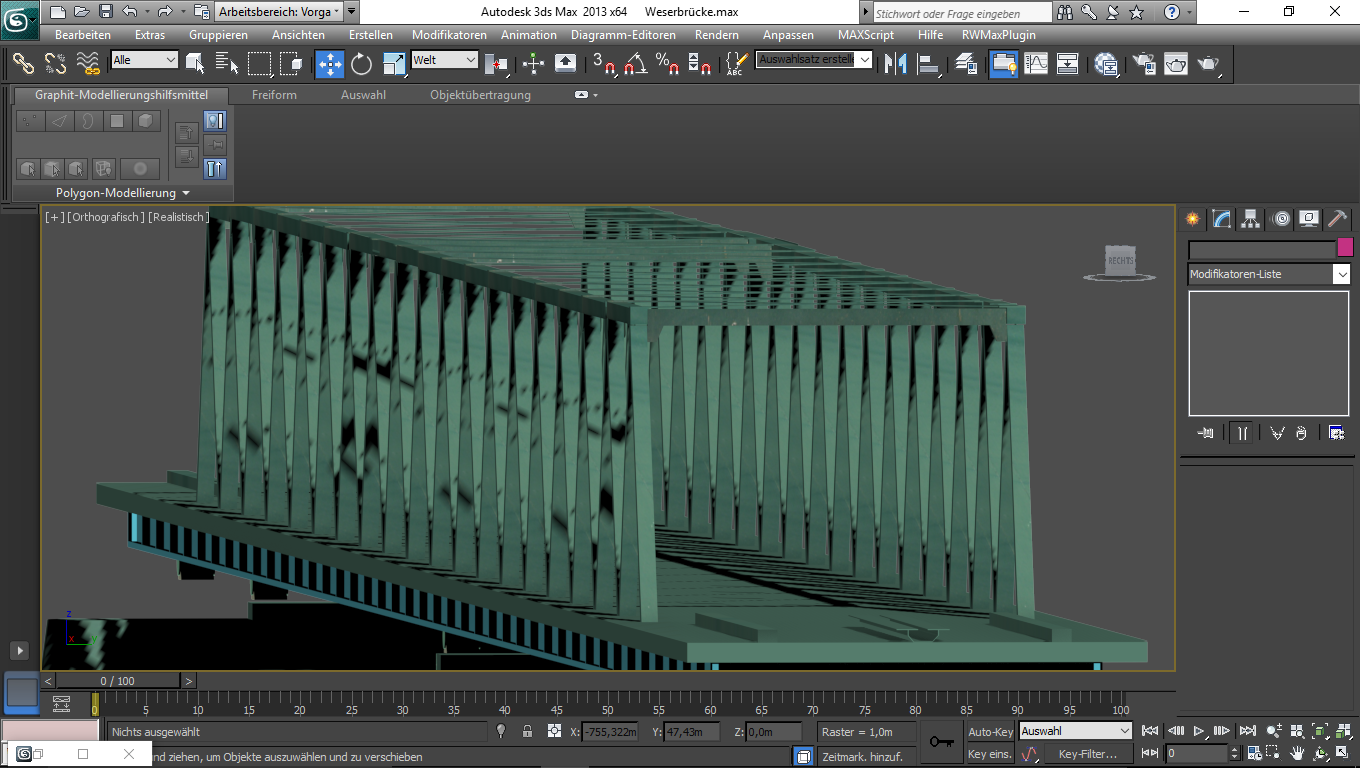Toggle the selection lock padlock icon
The height and width of the screenshot is (768, 1360).
point(527,732)
